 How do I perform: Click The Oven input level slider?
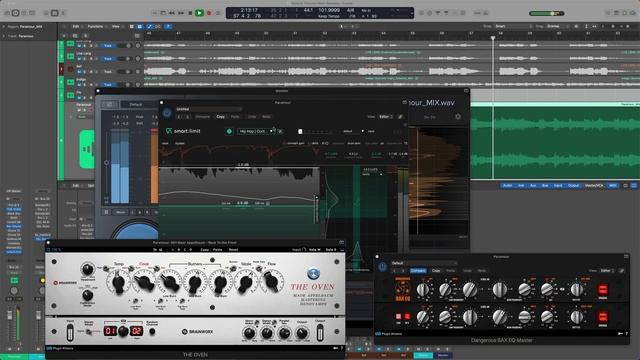70,332
